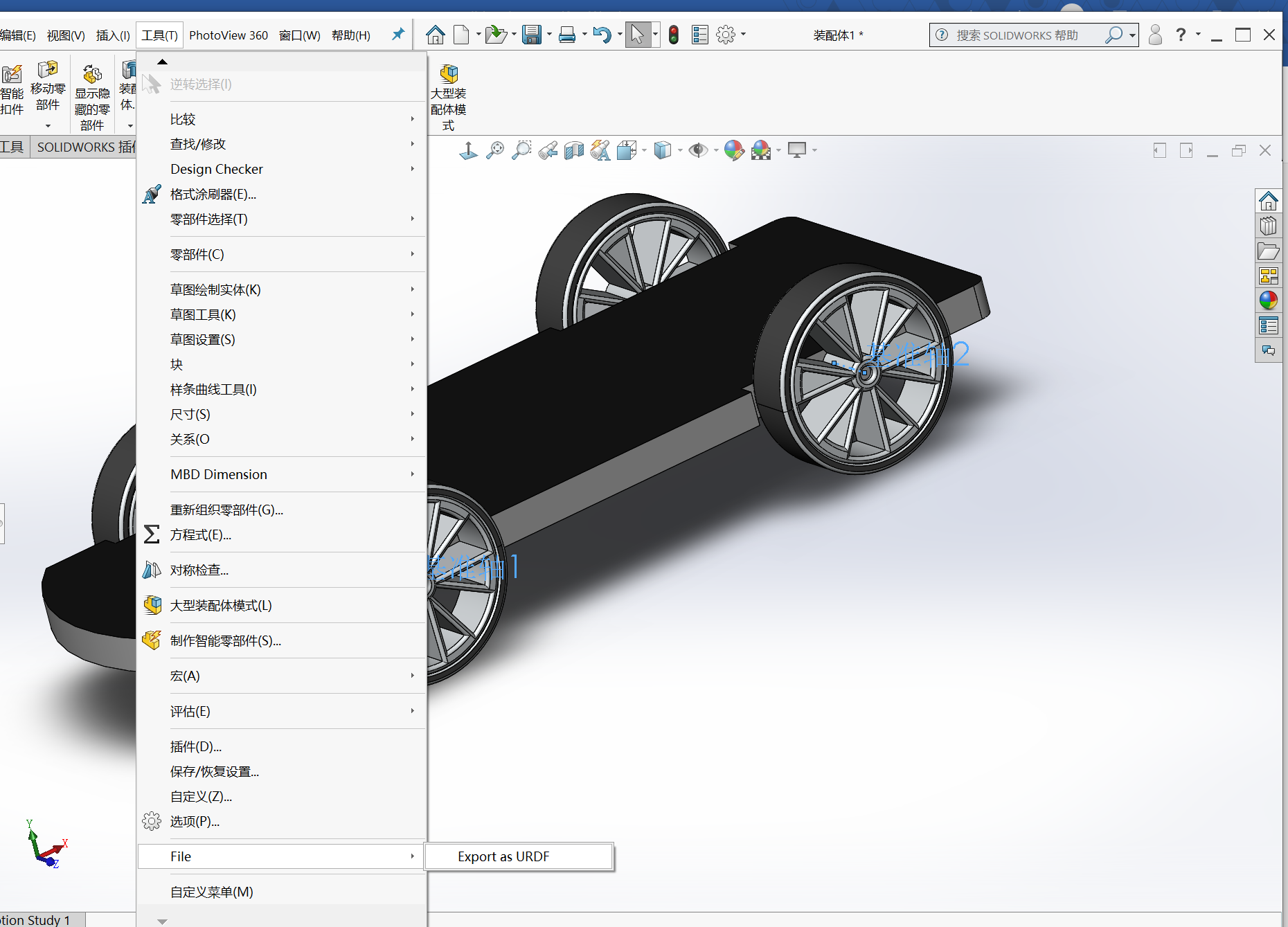Activate the Select cursor tool
Viewport: 1288px width, 927px height.
click(637, 35)
